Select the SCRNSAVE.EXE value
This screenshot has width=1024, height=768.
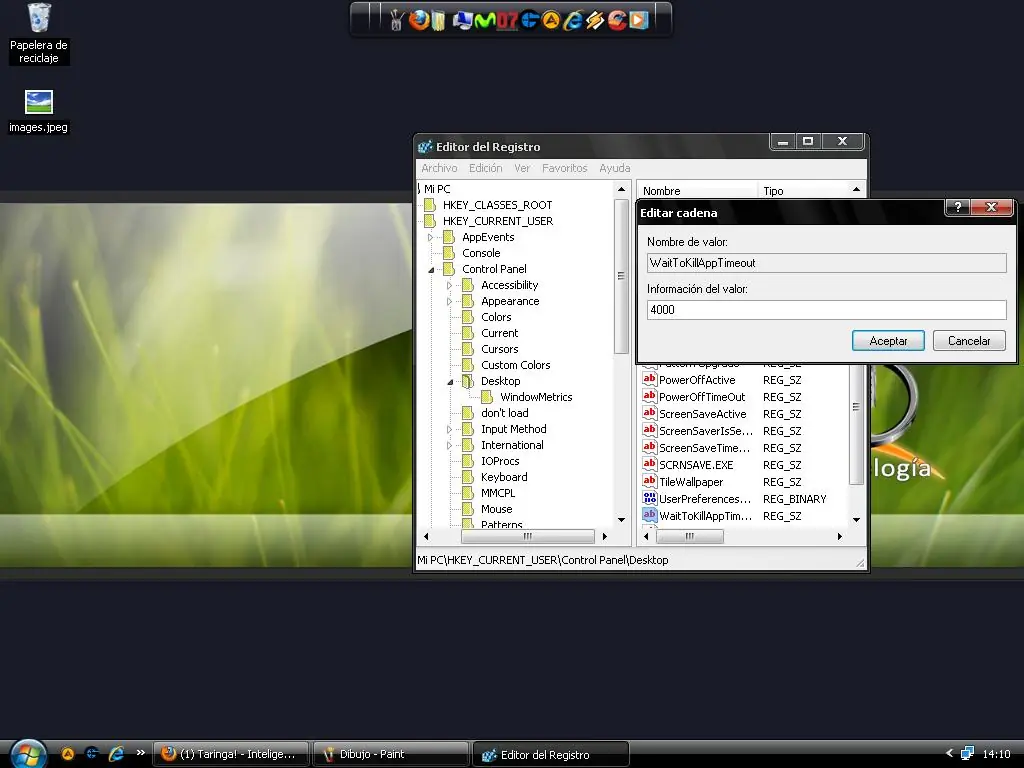point(696,465)
